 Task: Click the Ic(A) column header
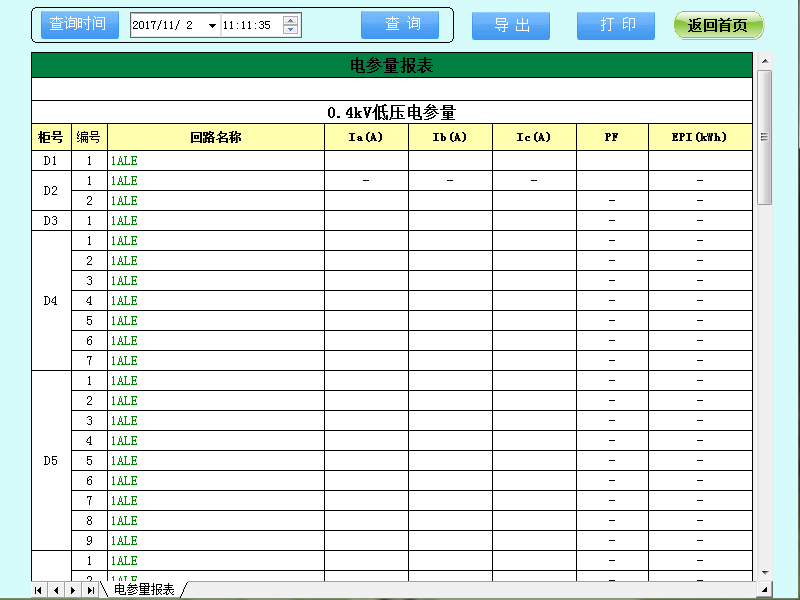[534, 137]
